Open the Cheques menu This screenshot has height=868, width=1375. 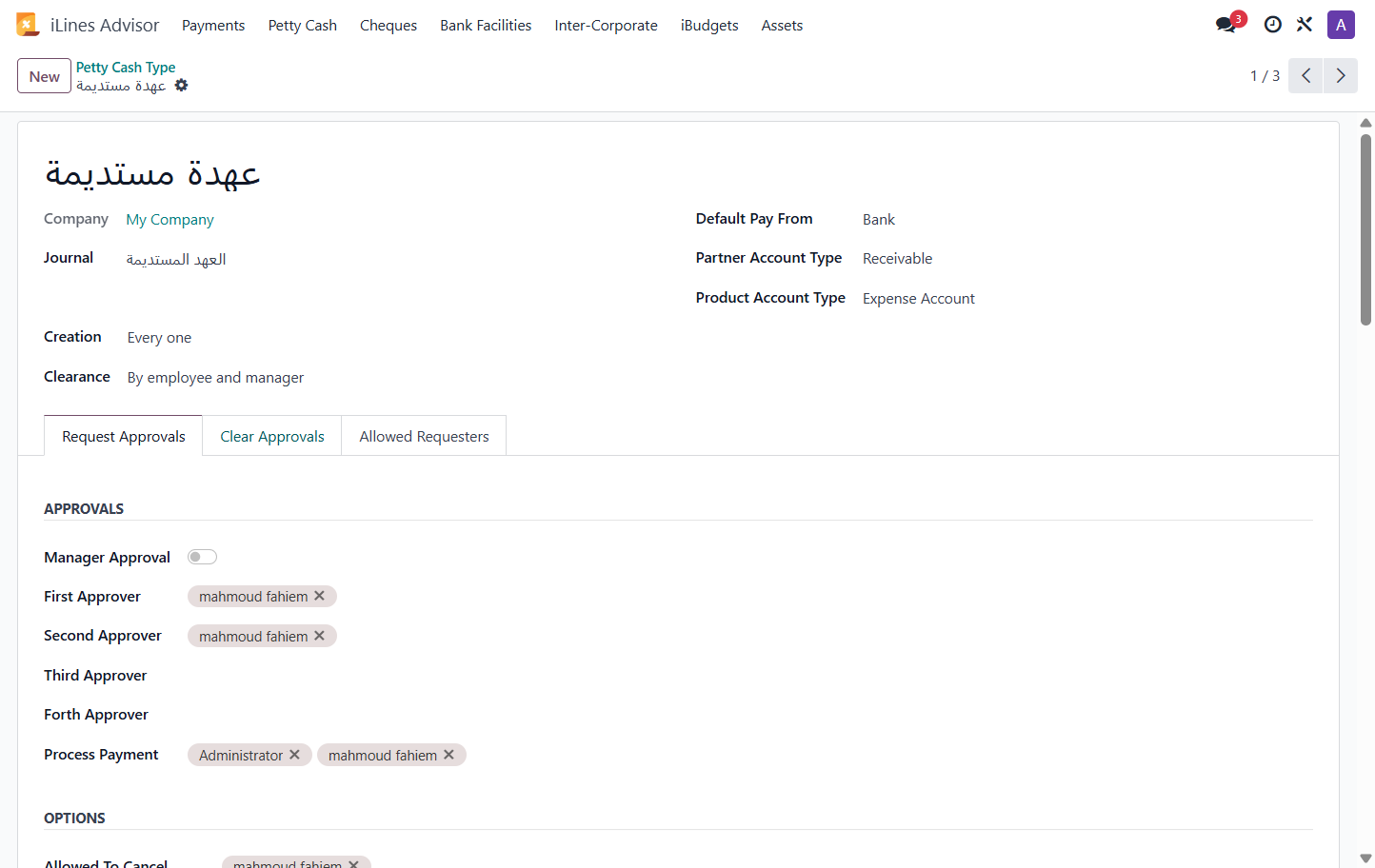[x=389, y=26]
